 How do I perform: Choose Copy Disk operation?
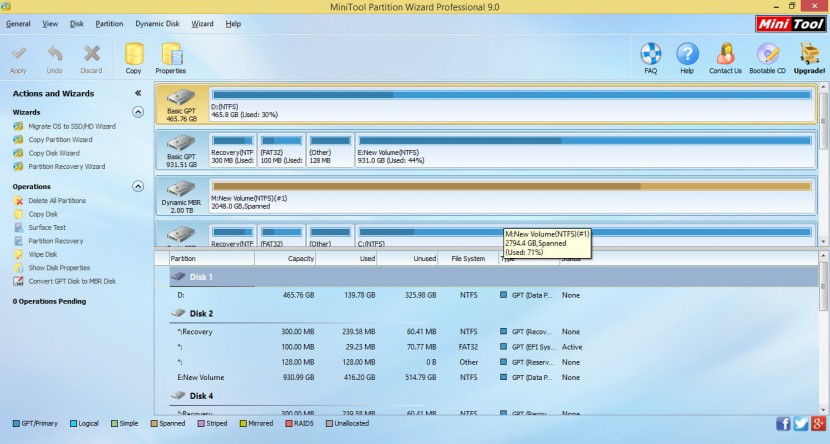click(43, 214)
